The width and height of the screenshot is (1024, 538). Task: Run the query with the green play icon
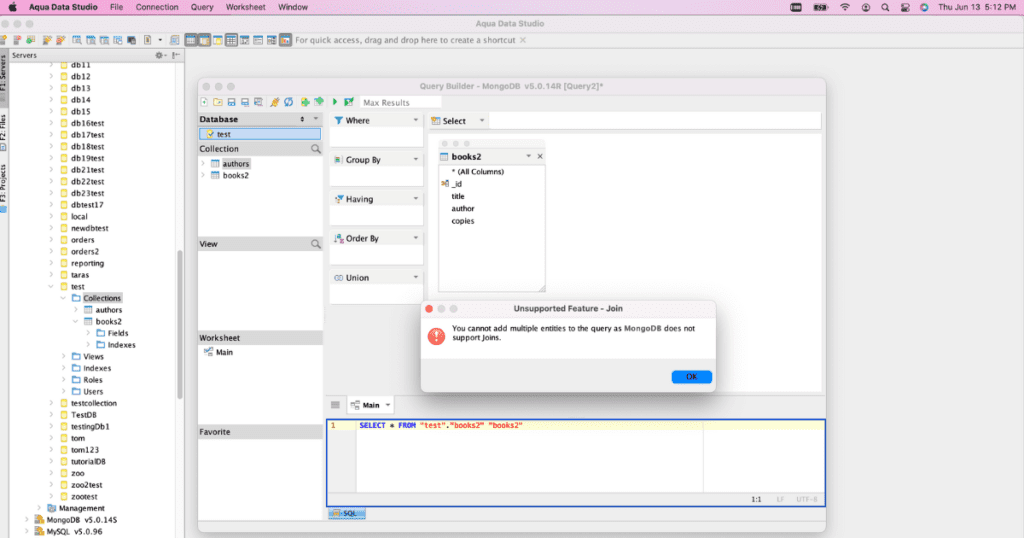335,103
